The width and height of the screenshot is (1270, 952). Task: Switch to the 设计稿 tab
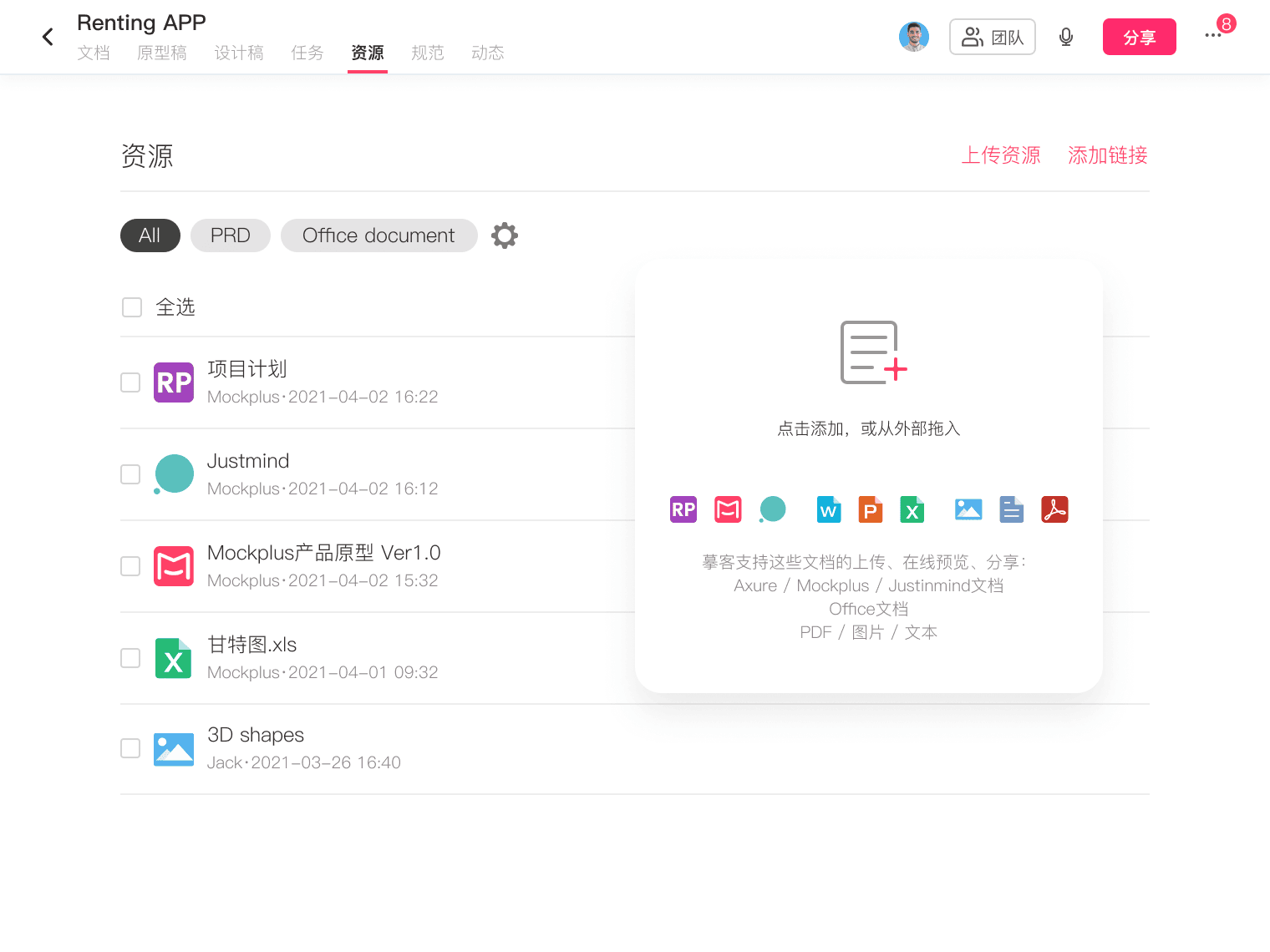[239, 53]
